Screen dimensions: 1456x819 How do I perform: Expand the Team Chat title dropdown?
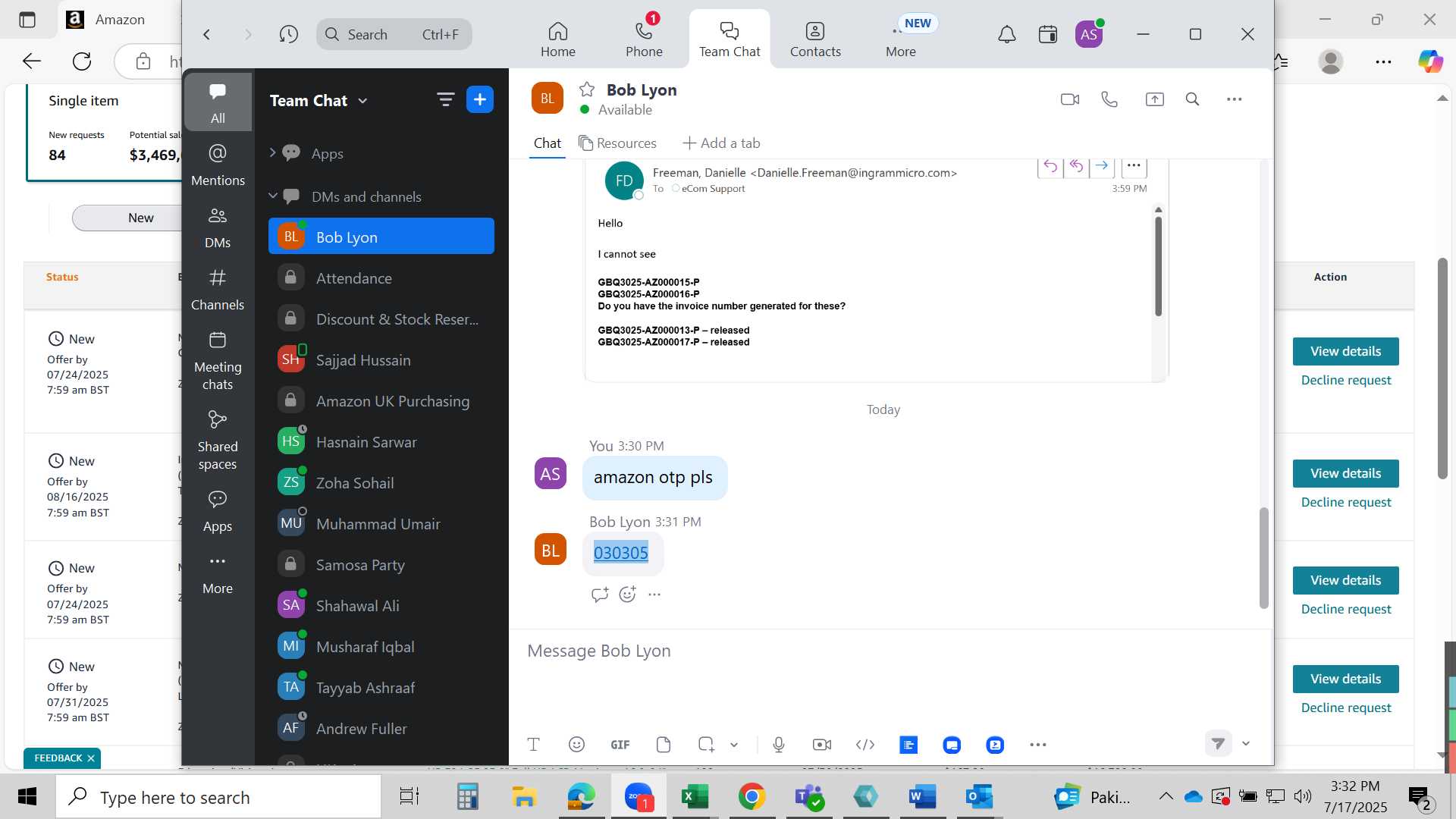[x=362, y=101]
